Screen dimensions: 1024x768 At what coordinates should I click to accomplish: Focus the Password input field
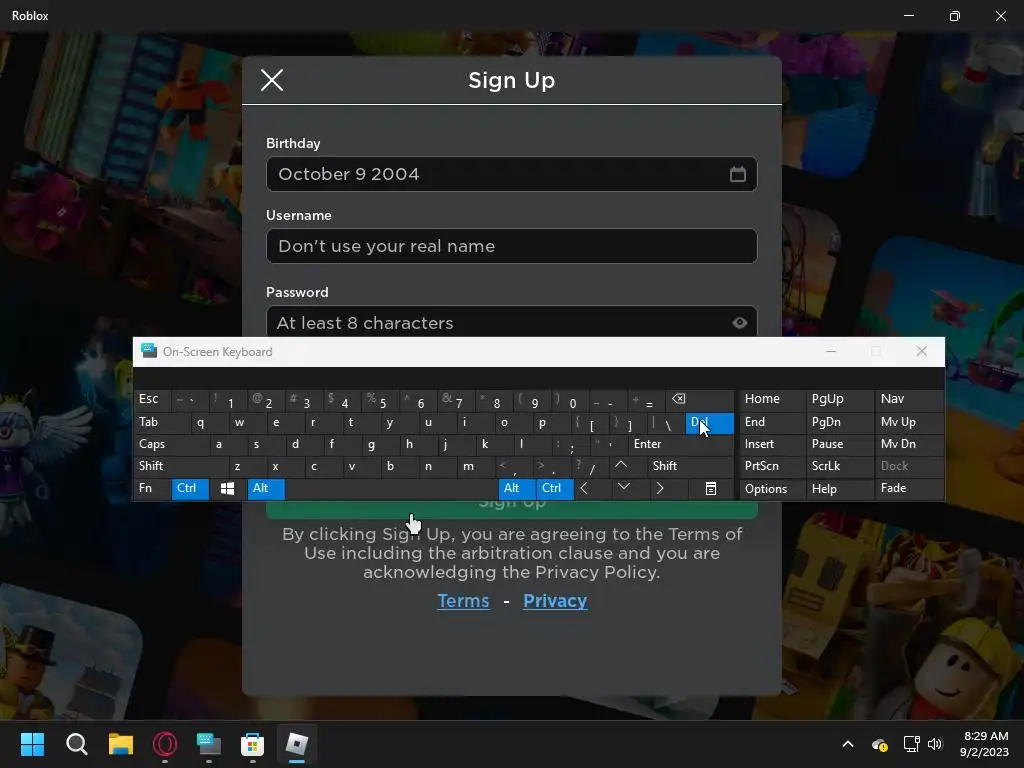(x=511, y=322)
